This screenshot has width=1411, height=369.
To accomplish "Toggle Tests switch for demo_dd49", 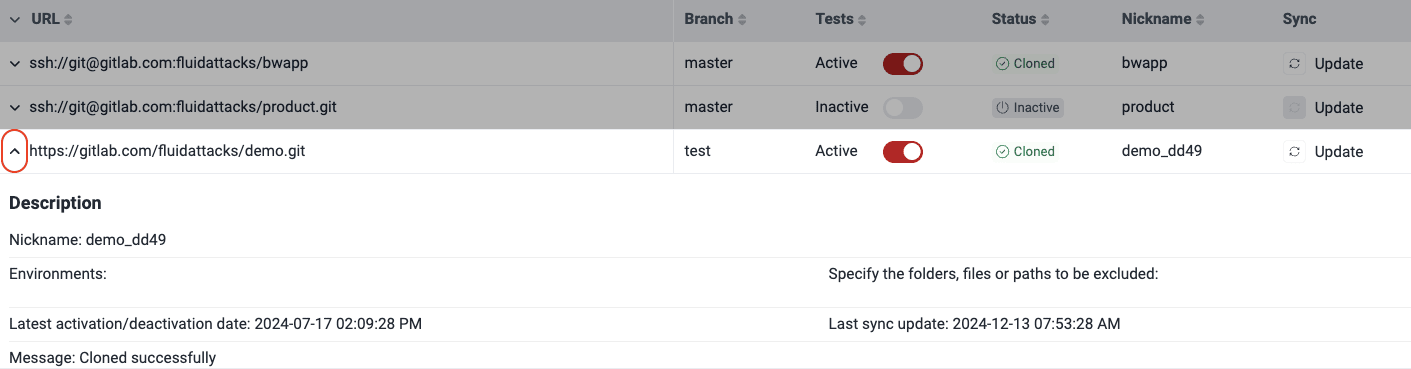I will point(903,151).
